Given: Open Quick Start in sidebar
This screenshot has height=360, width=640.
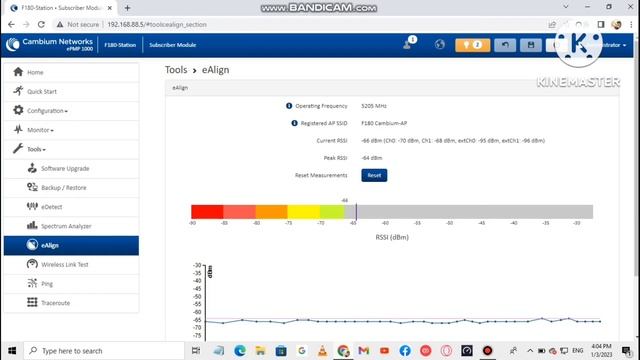Looking at the screenshot, I should point(71,91).
